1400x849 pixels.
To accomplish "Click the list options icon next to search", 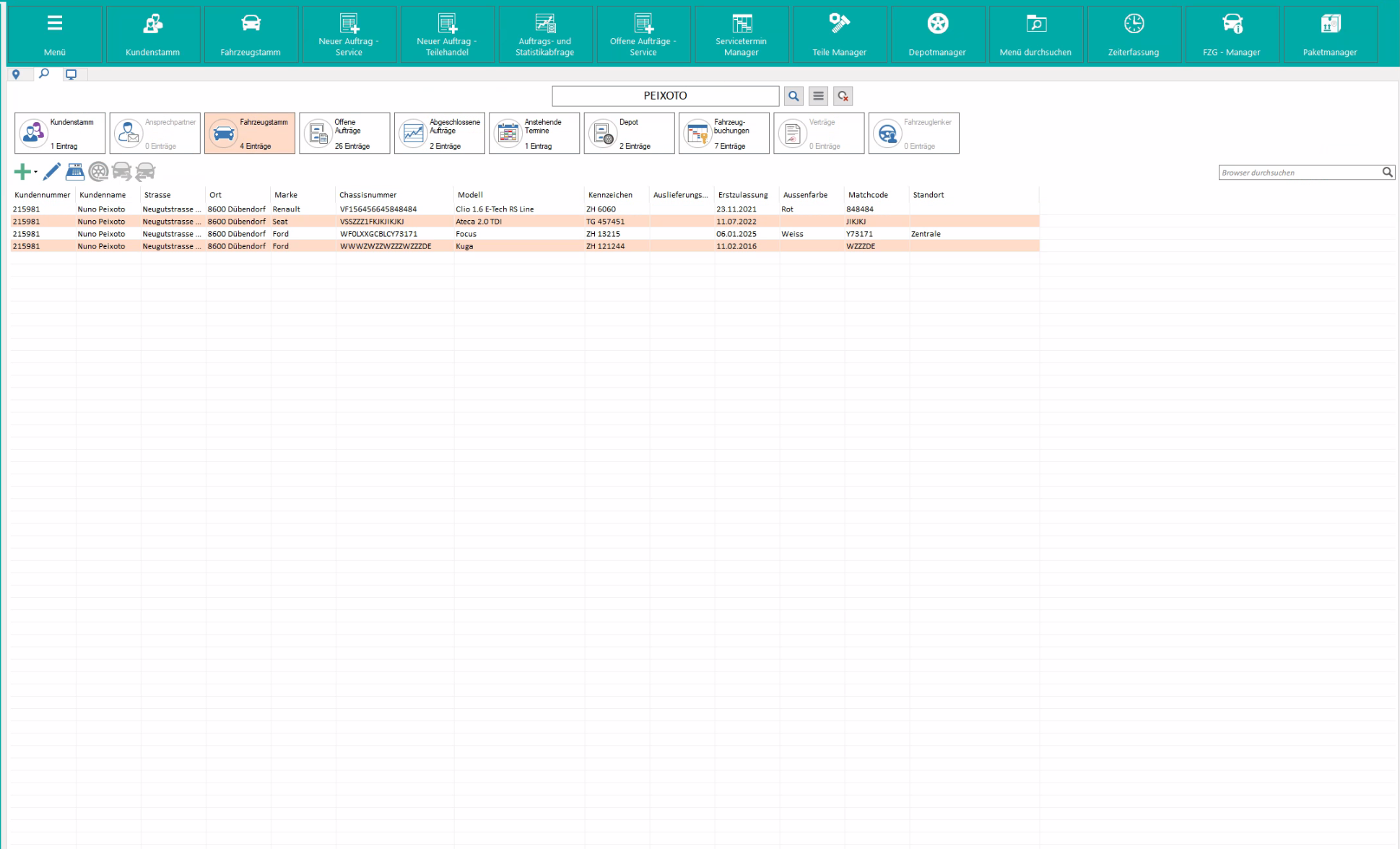I will coord(818,96).
